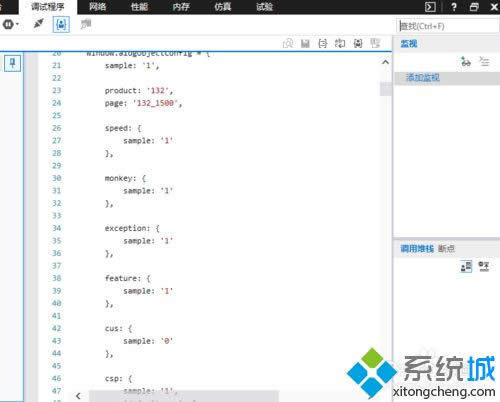Viewport: 500px width, 402px height.
Task: Click the 添加监视 link
Action: click(x=423, y=78)
